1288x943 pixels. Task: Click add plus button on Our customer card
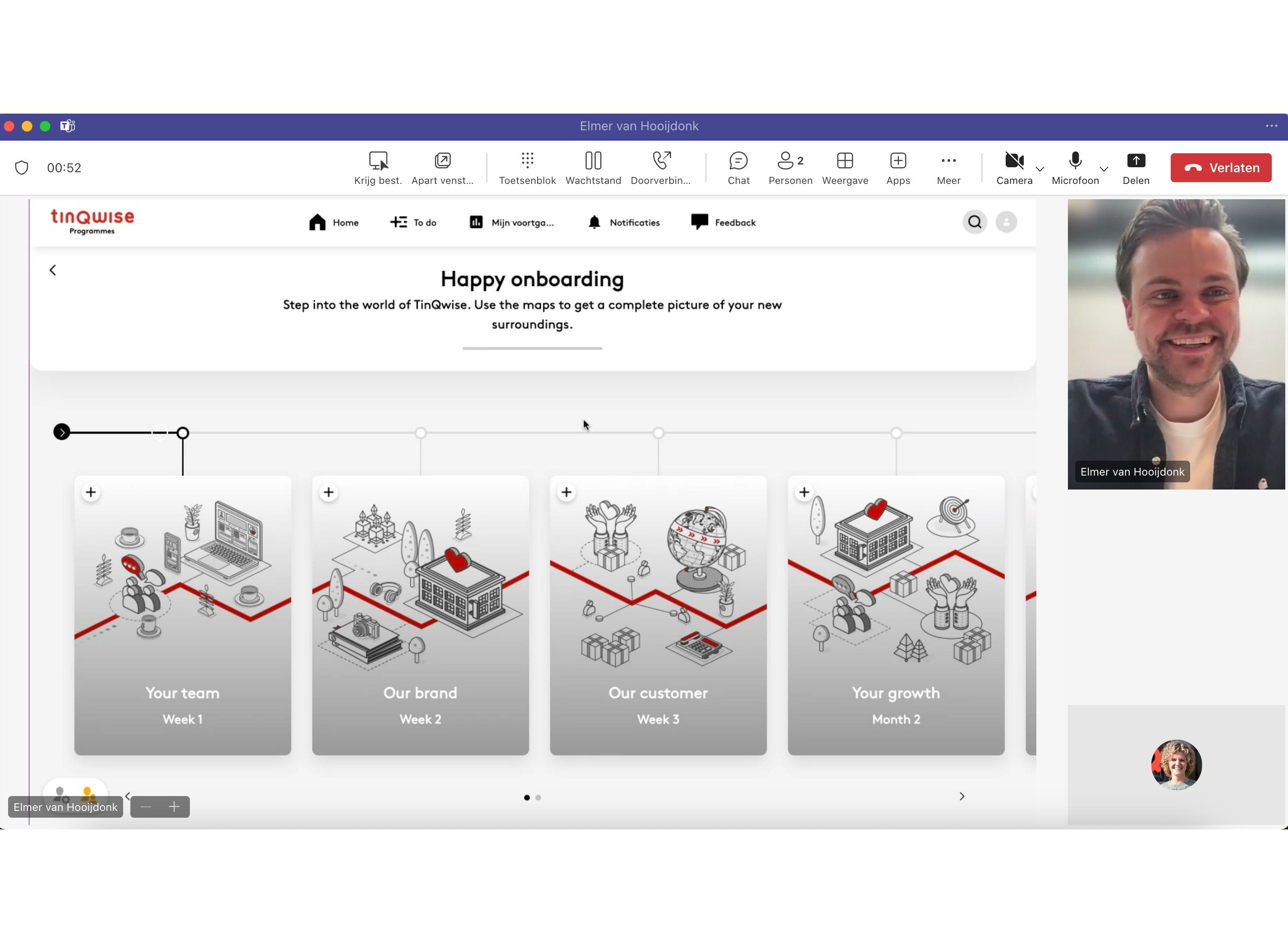pos(566,492)
